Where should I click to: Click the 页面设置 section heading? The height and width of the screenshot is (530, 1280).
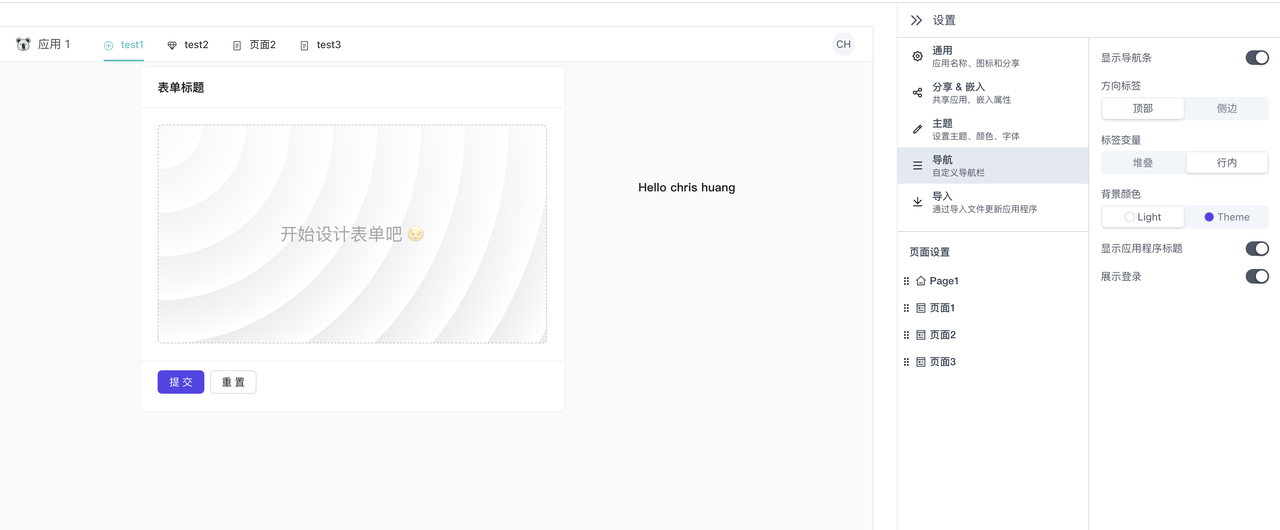click(x=930, y=252)
